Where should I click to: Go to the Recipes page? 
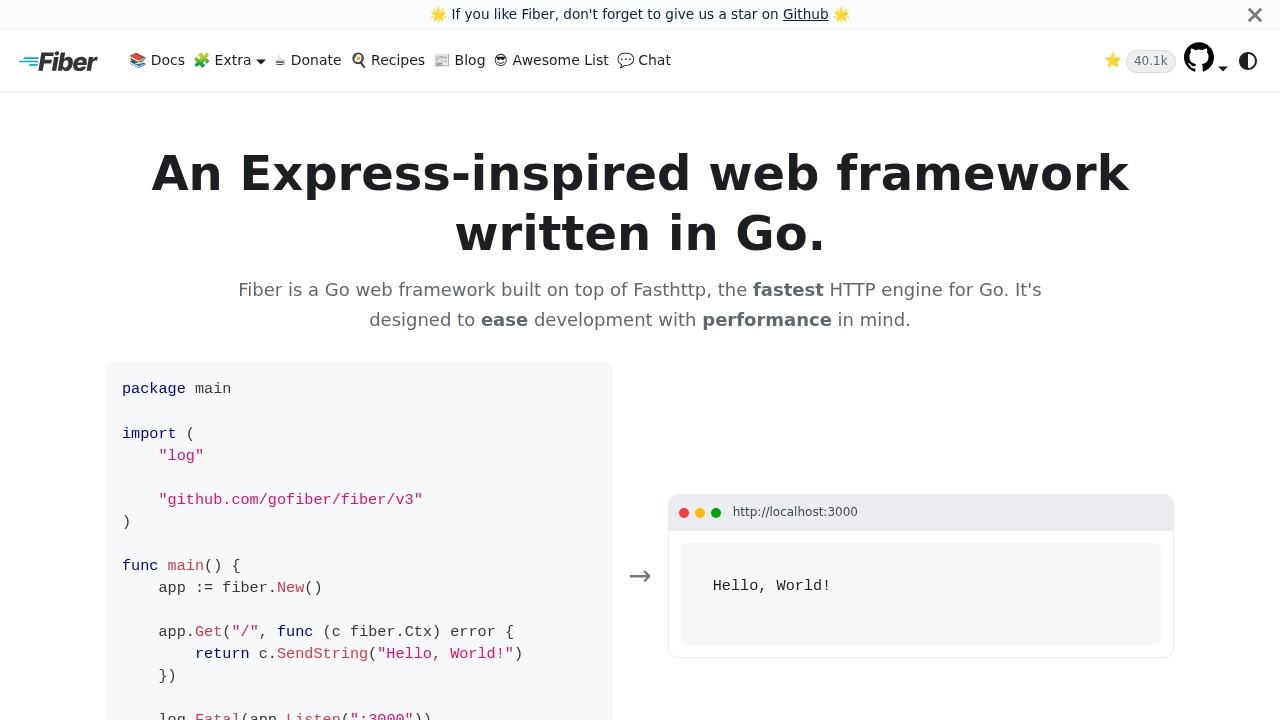click(x=388, y=60)
